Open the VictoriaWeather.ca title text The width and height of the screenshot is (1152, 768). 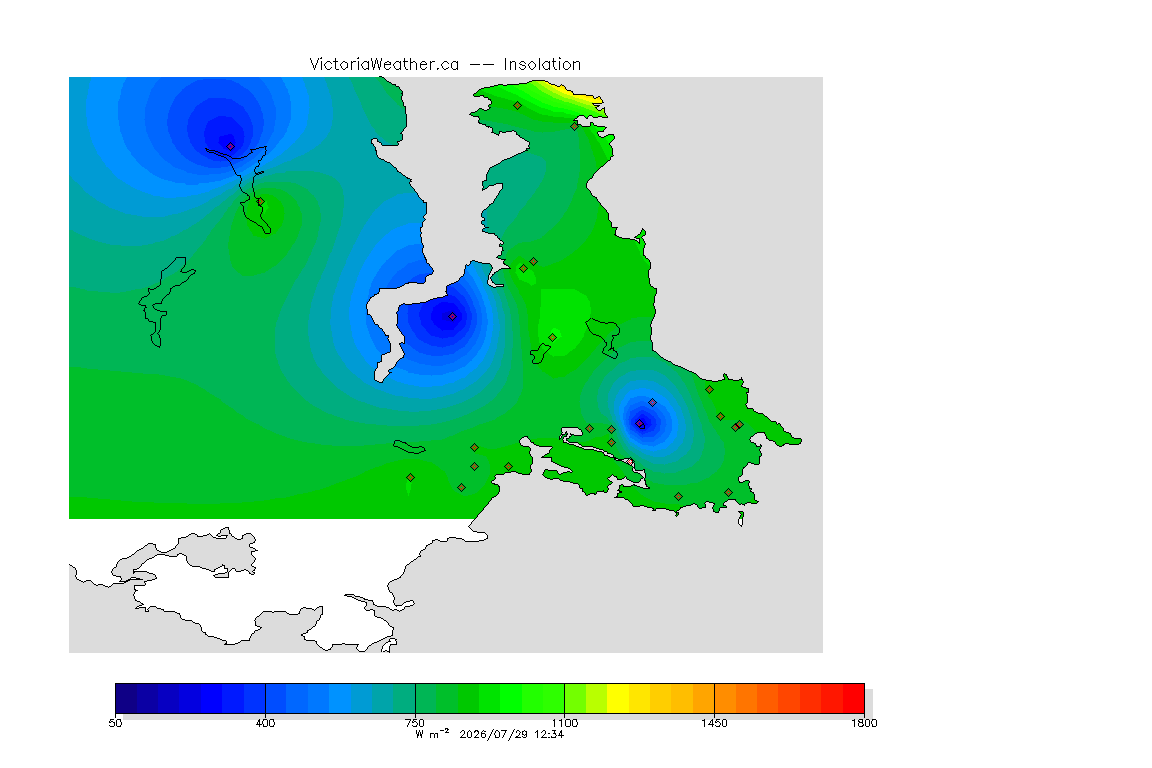click(x=384, y=65)
